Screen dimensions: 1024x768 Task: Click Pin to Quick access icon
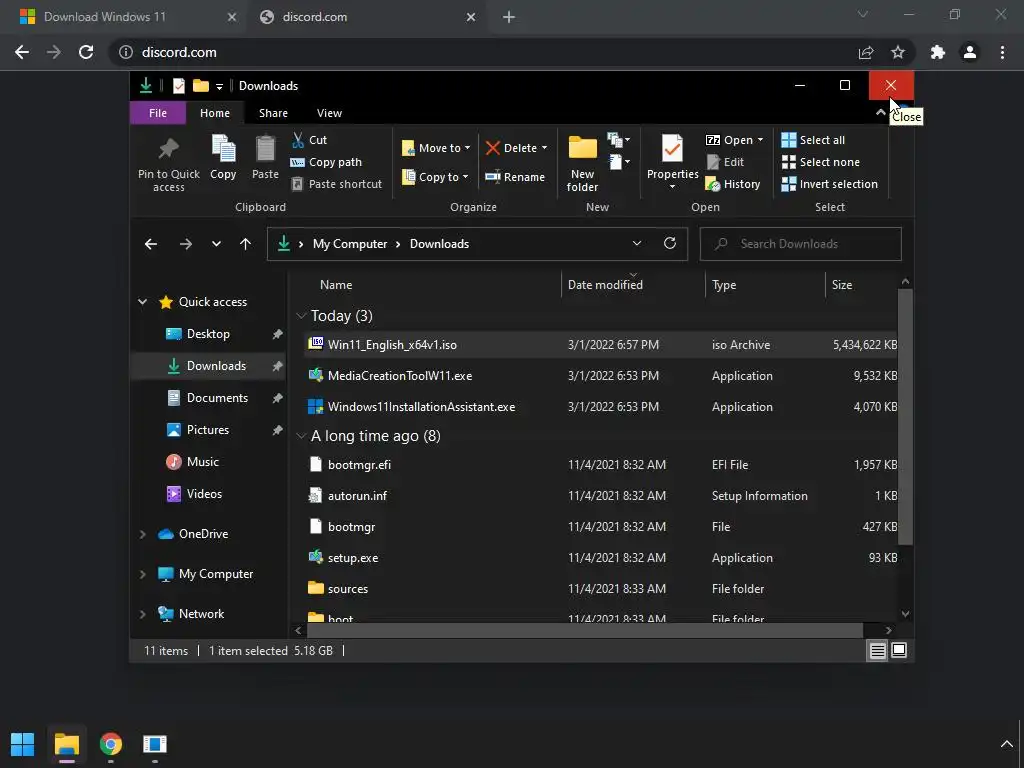pos(168,149)
